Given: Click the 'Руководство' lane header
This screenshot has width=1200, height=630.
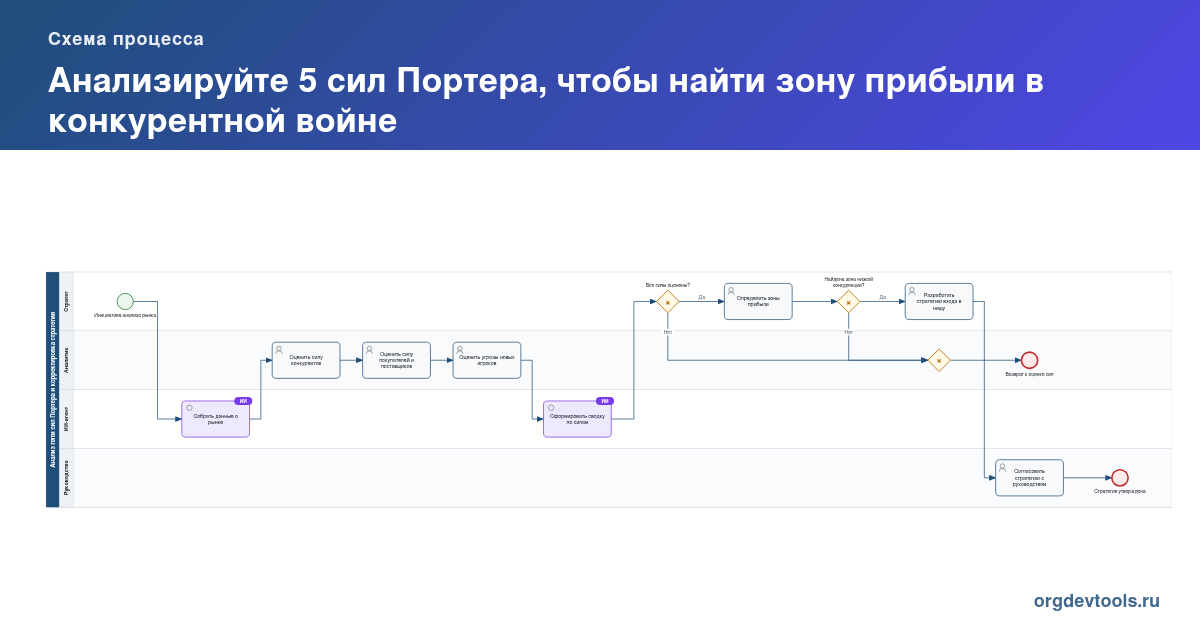Looking at the screenshot, I should click(67, 478).
